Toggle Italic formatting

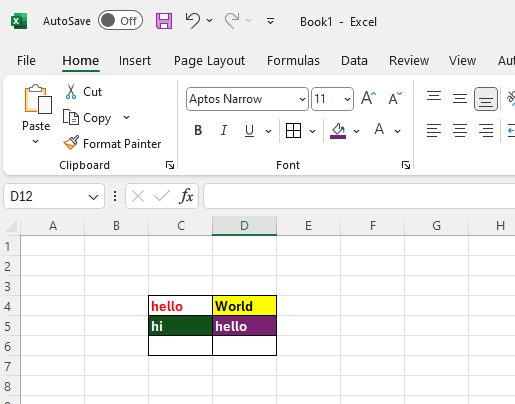224,130
